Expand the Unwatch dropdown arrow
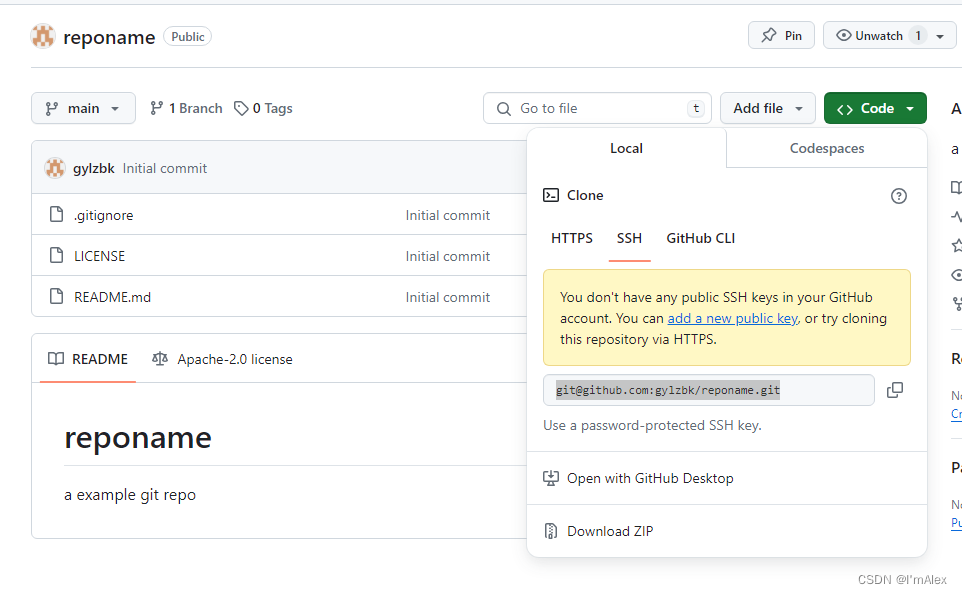 pos(940,36)
